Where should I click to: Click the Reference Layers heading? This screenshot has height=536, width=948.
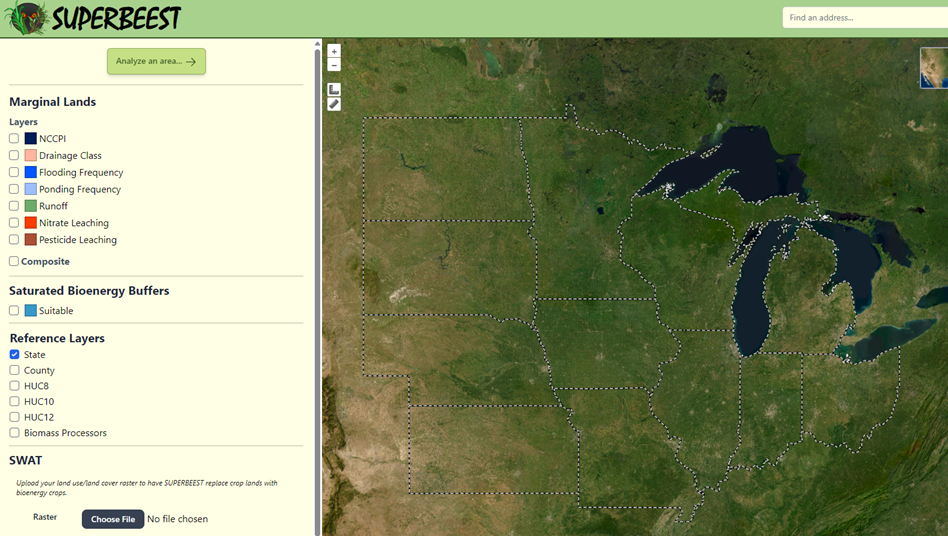click(57, 338)
